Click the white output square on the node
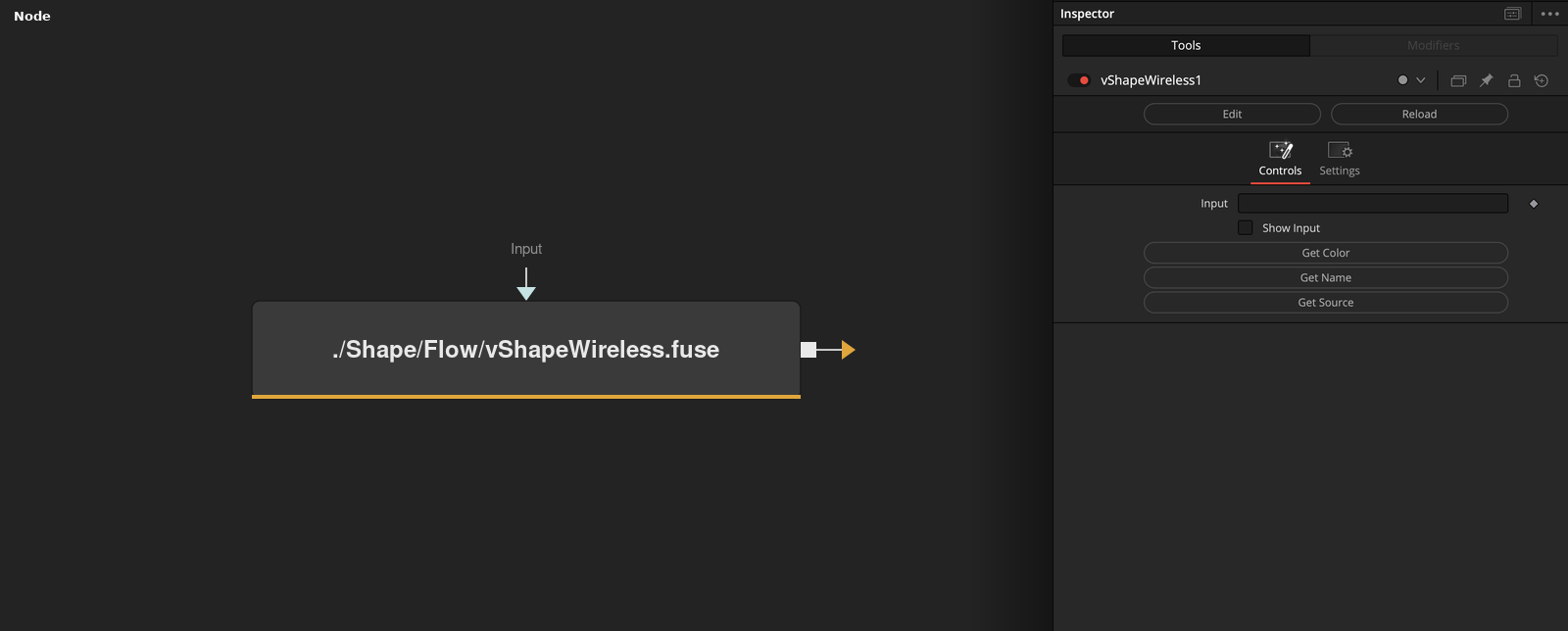This screenshot has height=631, width=1568. point(808,350)
